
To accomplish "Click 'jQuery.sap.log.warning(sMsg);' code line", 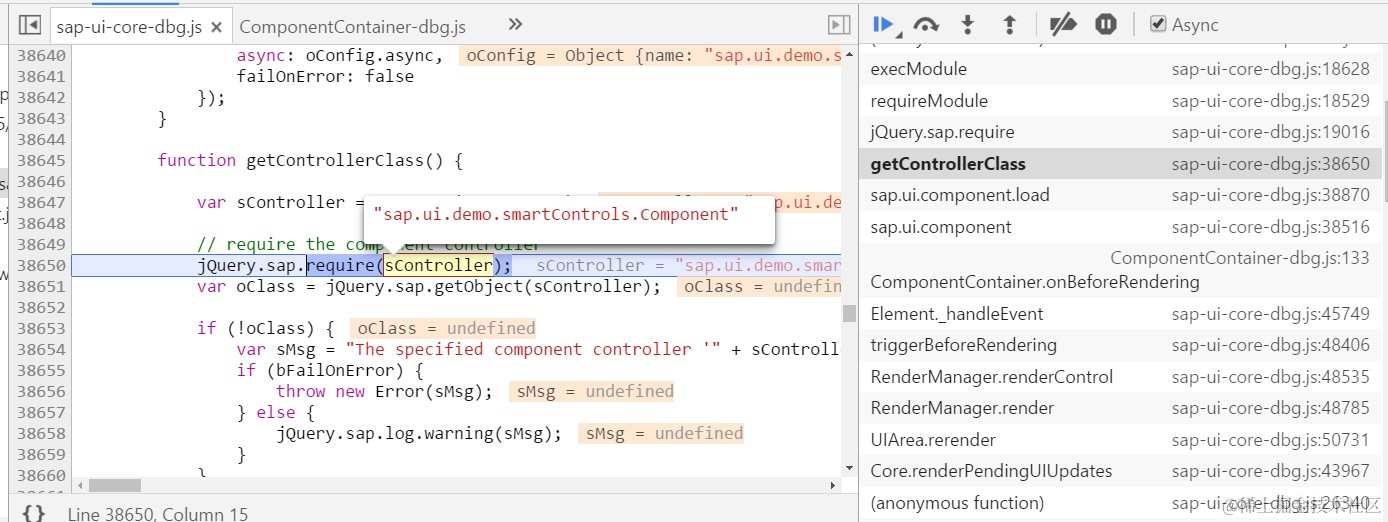I will (x=419, y=433).
